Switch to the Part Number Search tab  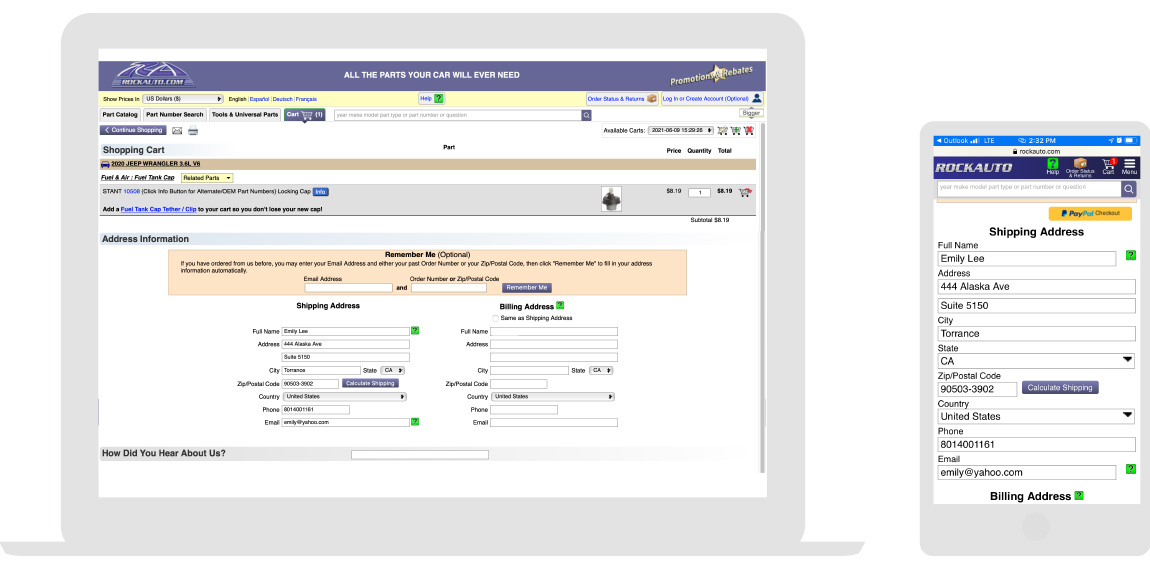click(175, 114)
